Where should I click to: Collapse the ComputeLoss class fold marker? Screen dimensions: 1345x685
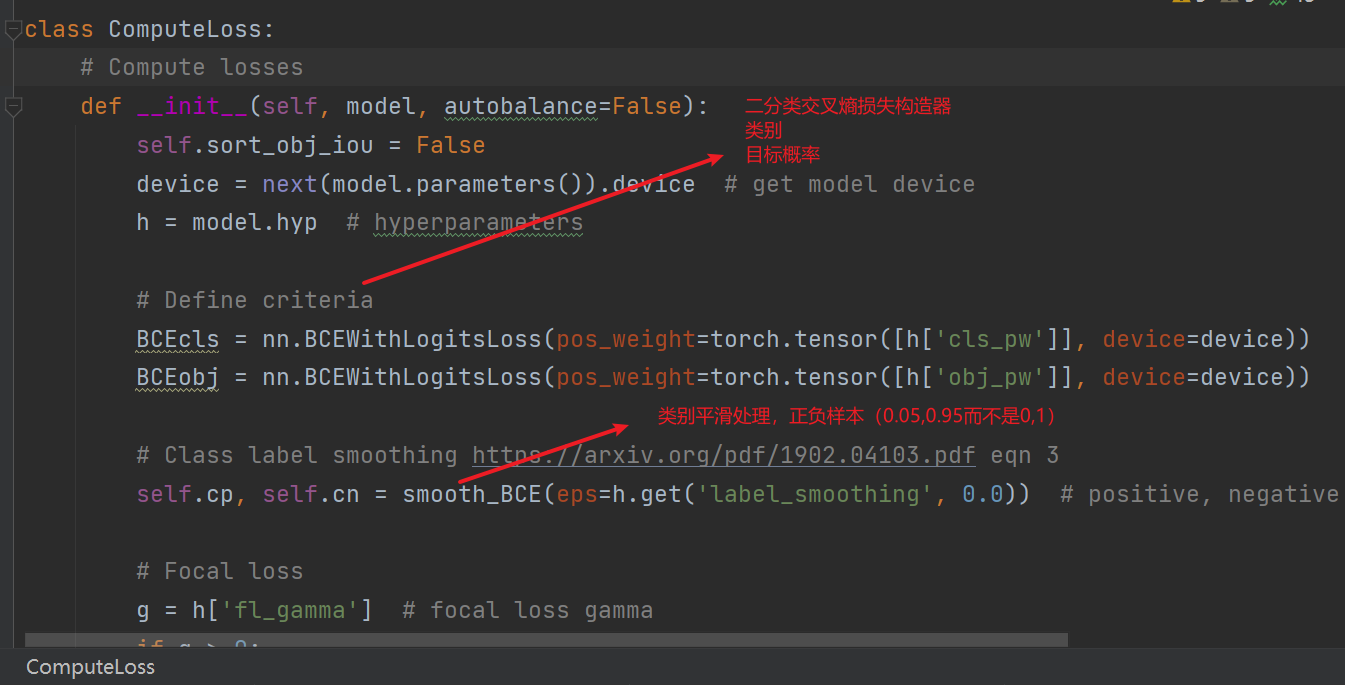[12, 30]
